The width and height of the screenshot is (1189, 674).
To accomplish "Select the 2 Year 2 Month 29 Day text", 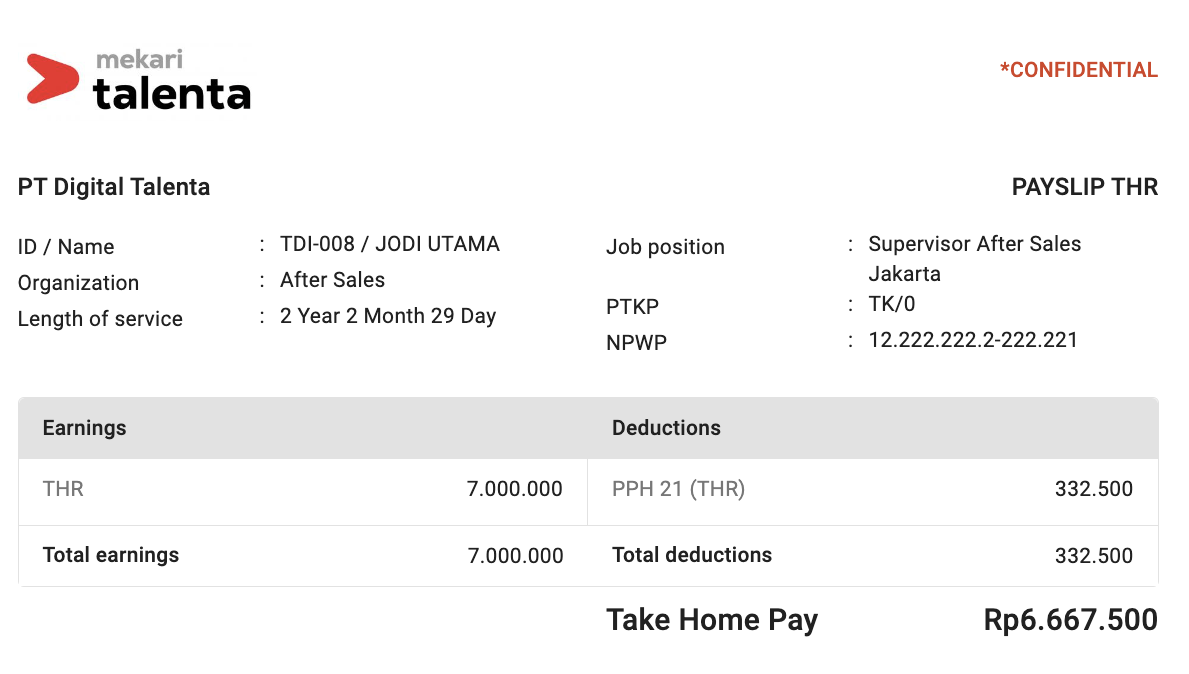I will click(x=387, y=315).
